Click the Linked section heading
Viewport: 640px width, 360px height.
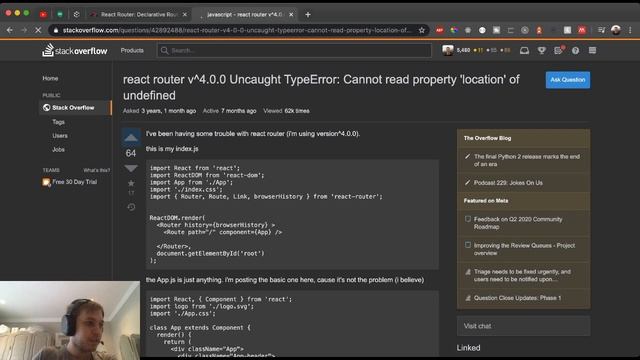tap(468, 348)
